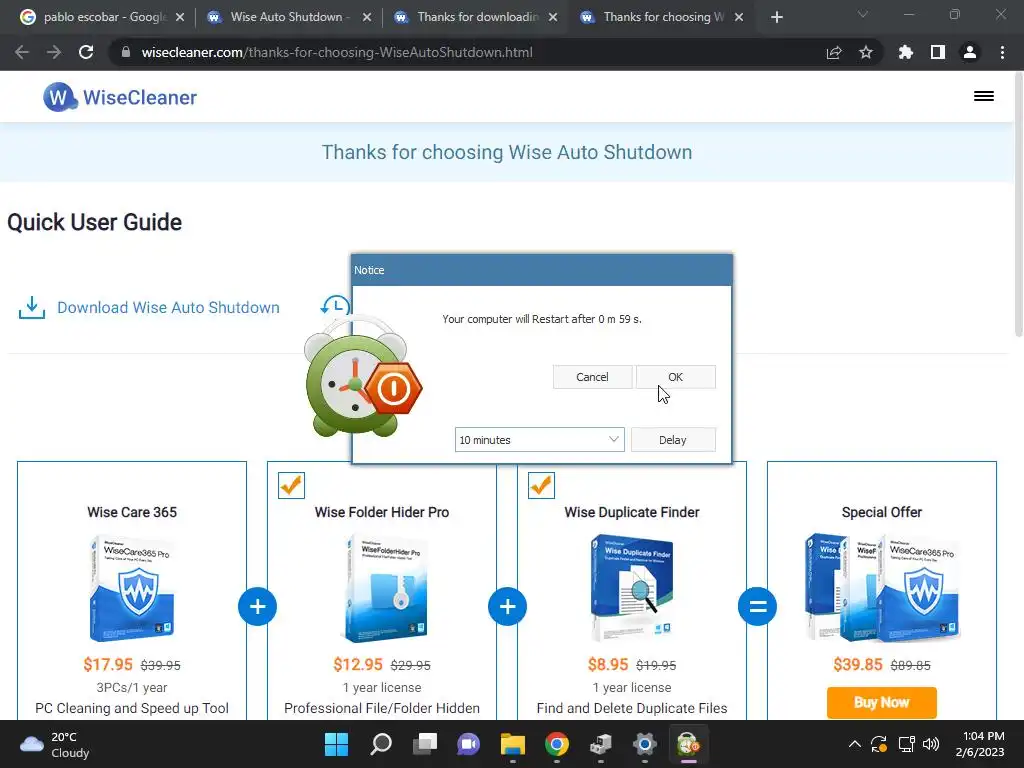Open the hamburger menu on WiseCleaner page
1024x768 pixels.
984,96
